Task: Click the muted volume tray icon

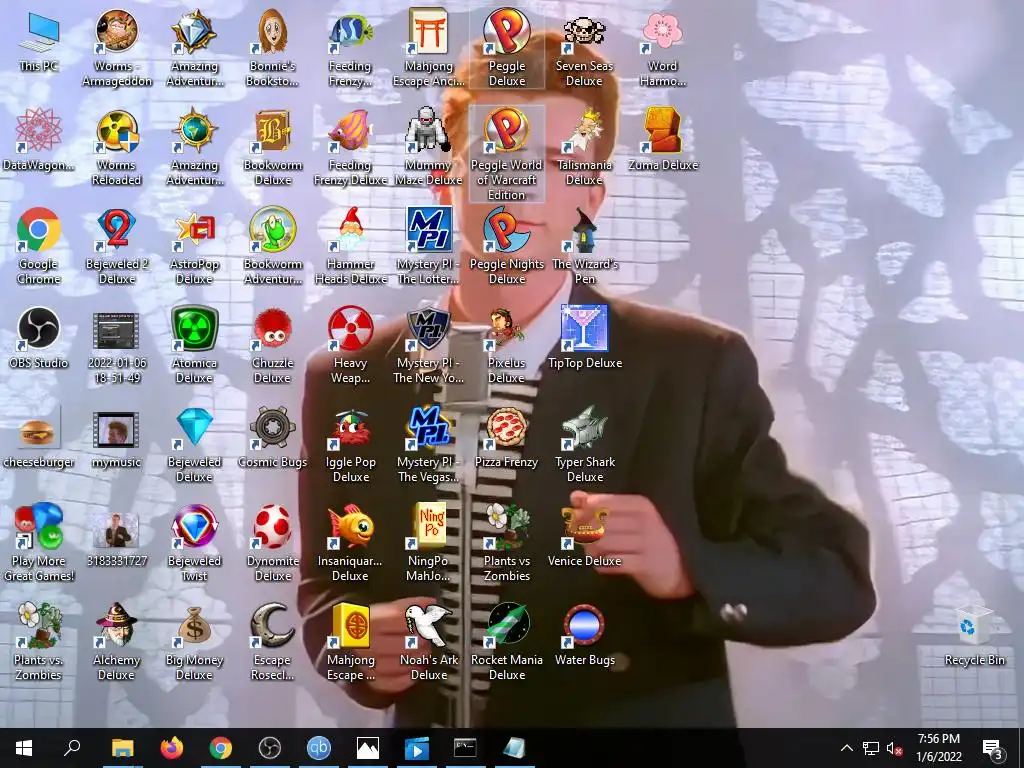Action: (x=894, y=749)
